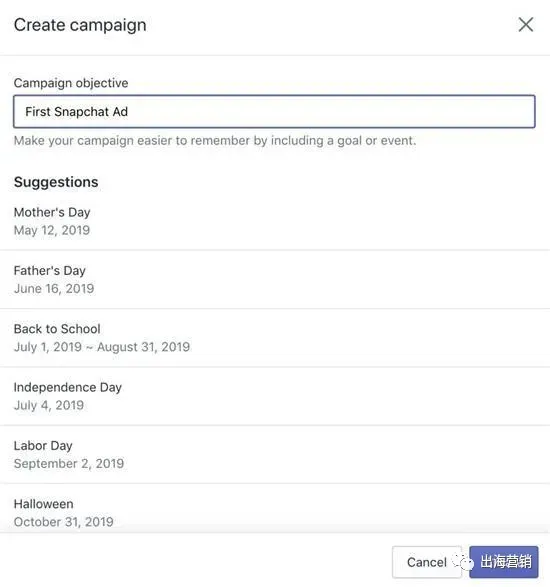Click the Campaign objective label
This screenshot has width=550, height=587.
(71, 83)
